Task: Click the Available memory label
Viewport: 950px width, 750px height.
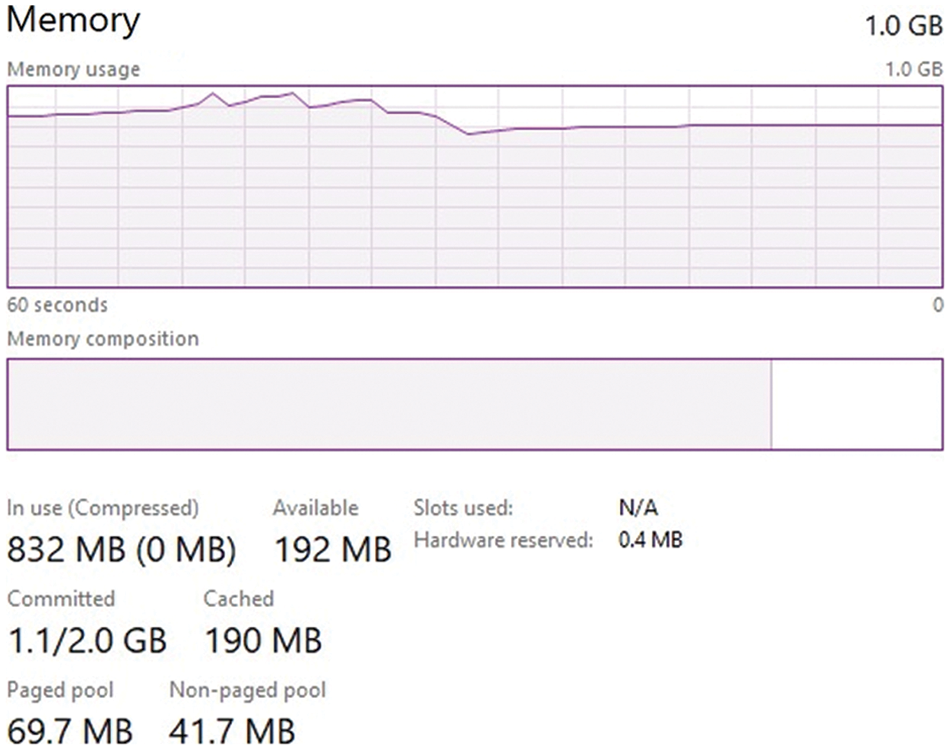Action: 315,508
